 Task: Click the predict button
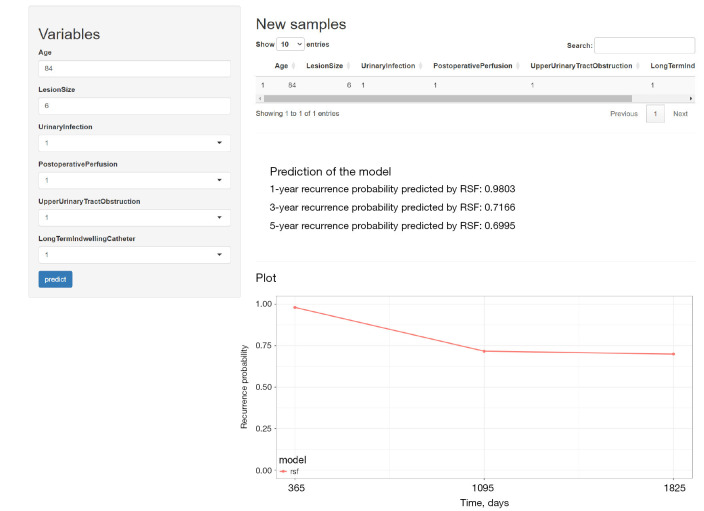click(55, 279)
